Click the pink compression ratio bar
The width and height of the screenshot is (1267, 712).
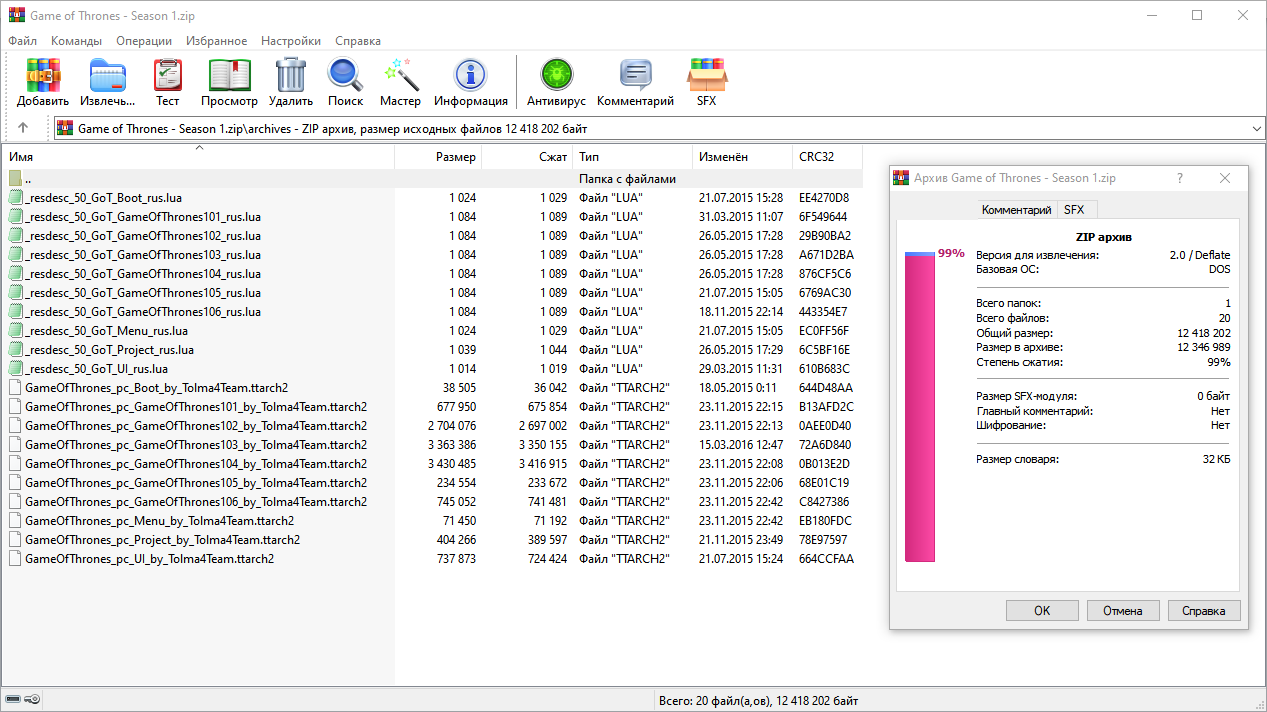(x=920, y=407)
